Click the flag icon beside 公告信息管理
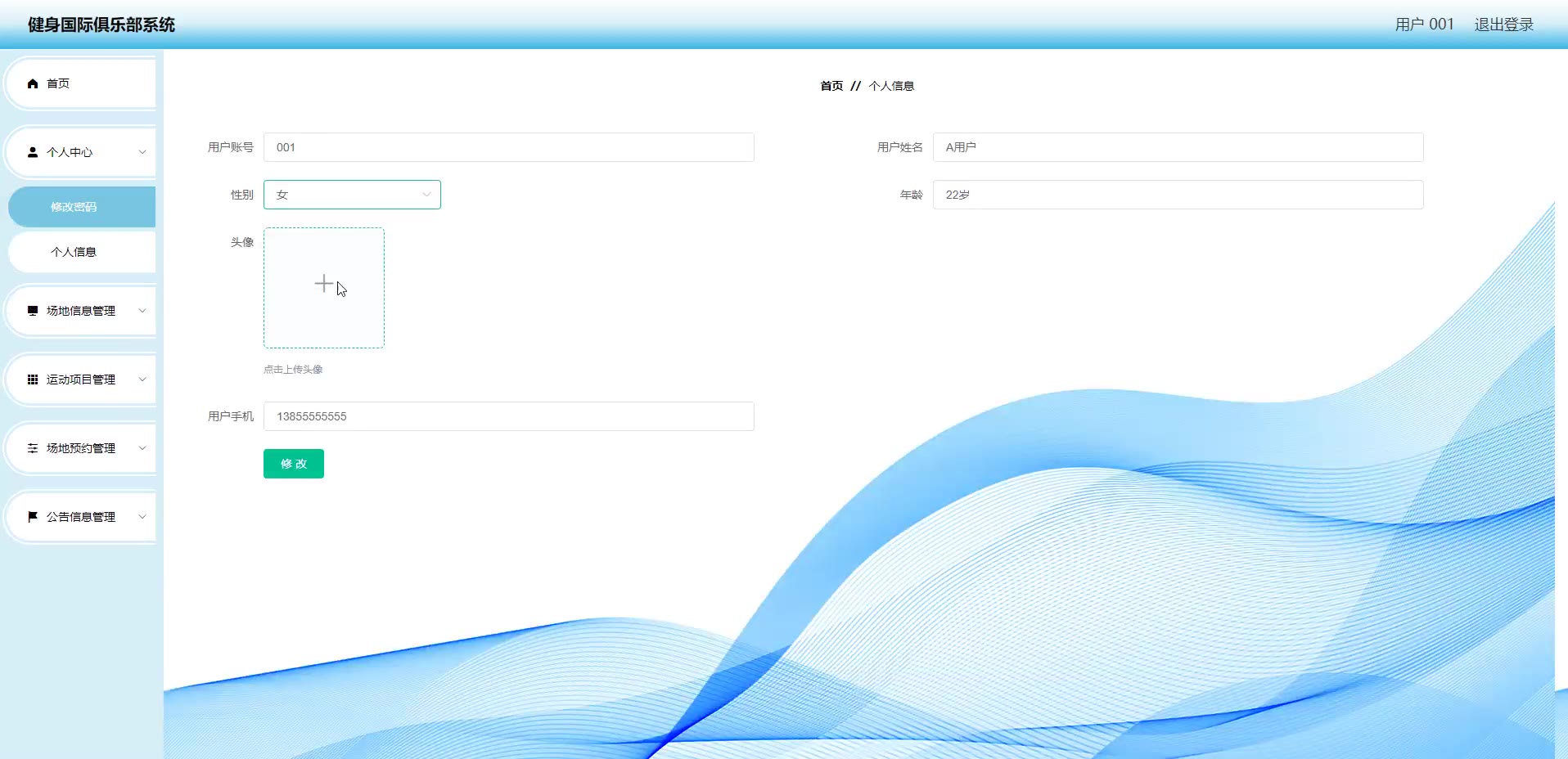This screenshot has height=759, width=1568. coord(33,517)
